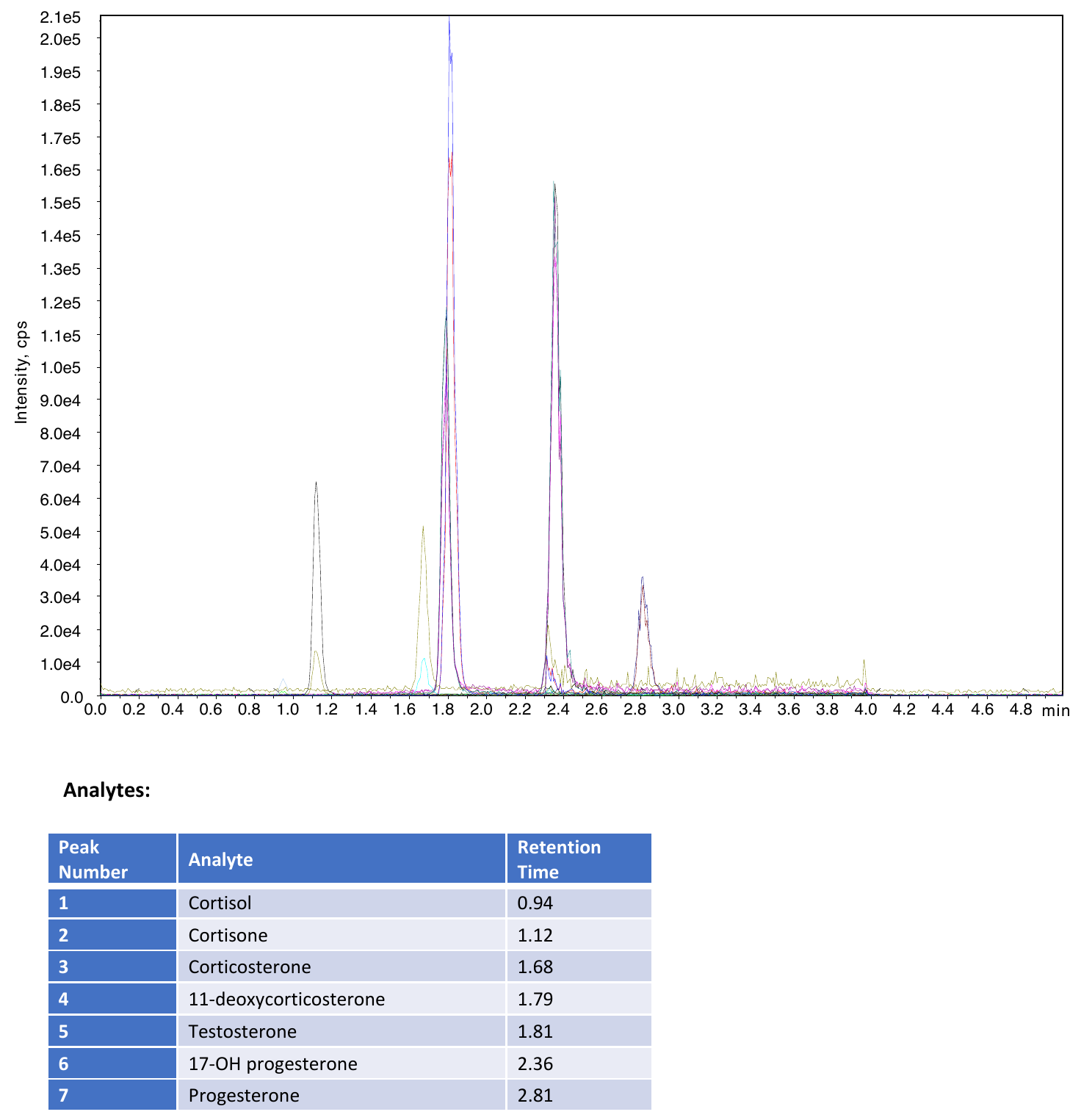Screen dimensions: 1070x1120
Task: Click retention time value "1.79"
Action: [535, 999]
